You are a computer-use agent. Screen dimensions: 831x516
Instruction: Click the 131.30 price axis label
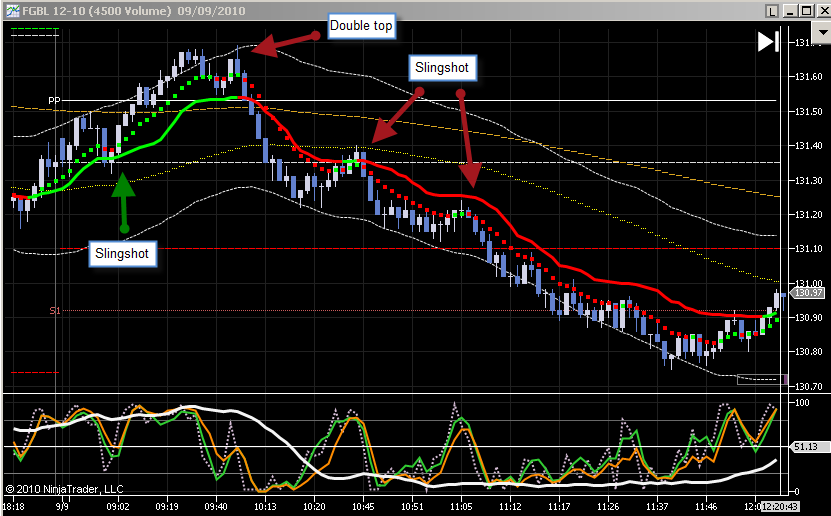coord(809,181)
